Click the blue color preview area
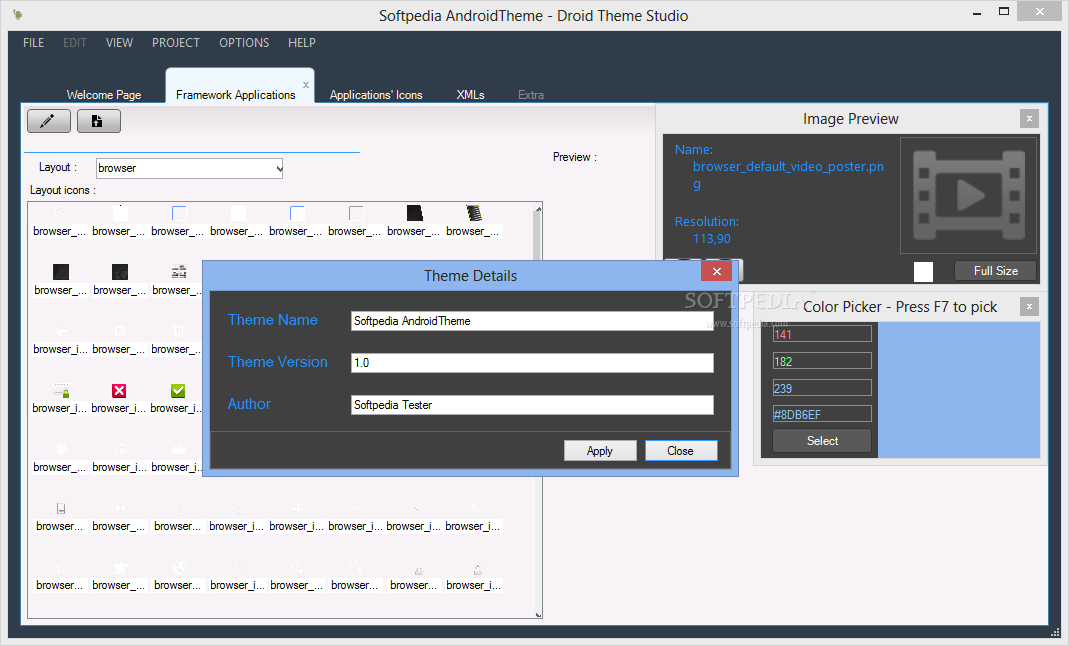 click(x=959, y=390)
